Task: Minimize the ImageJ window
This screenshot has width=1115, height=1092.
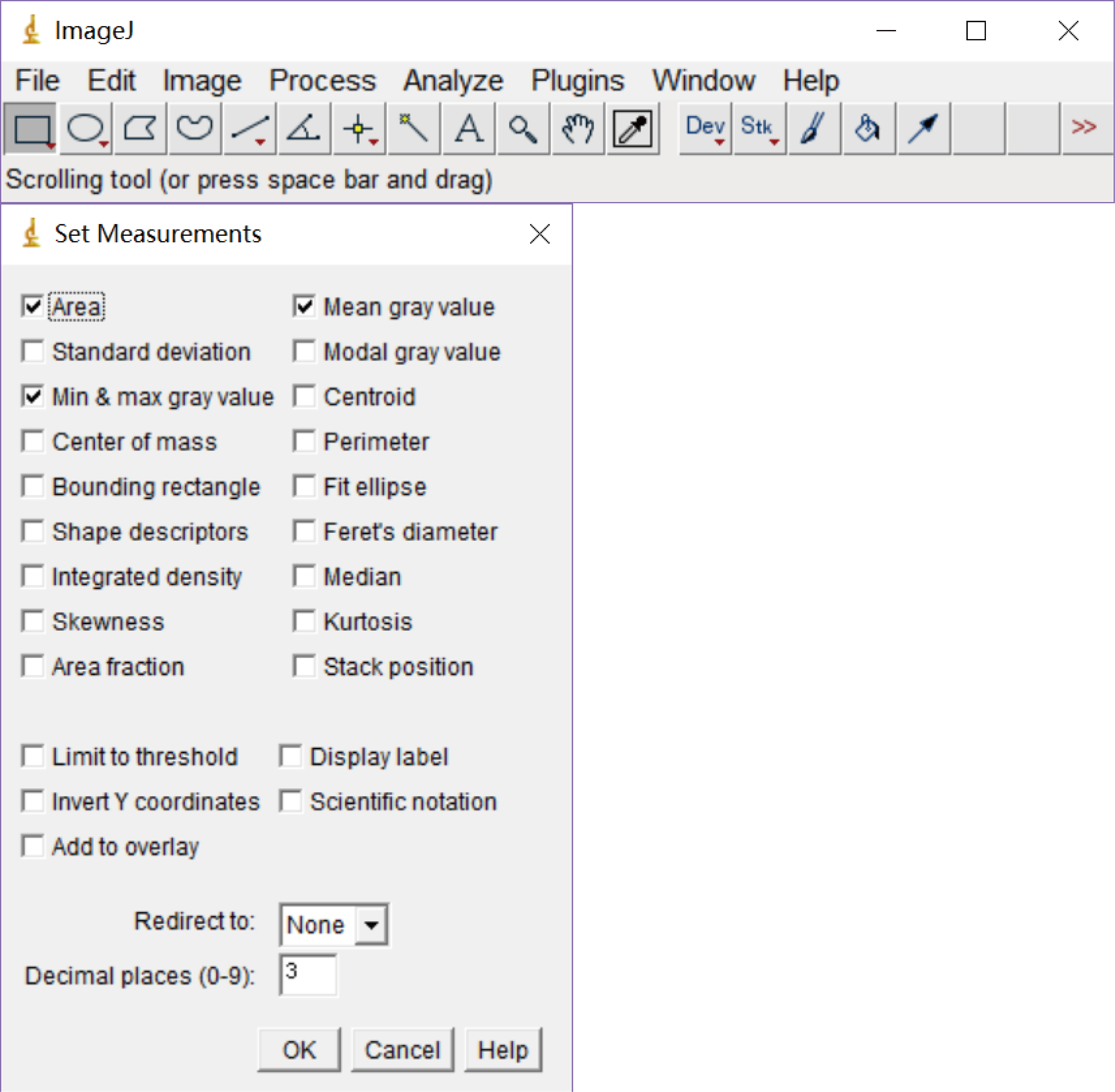Action: [x=886, y=31]
